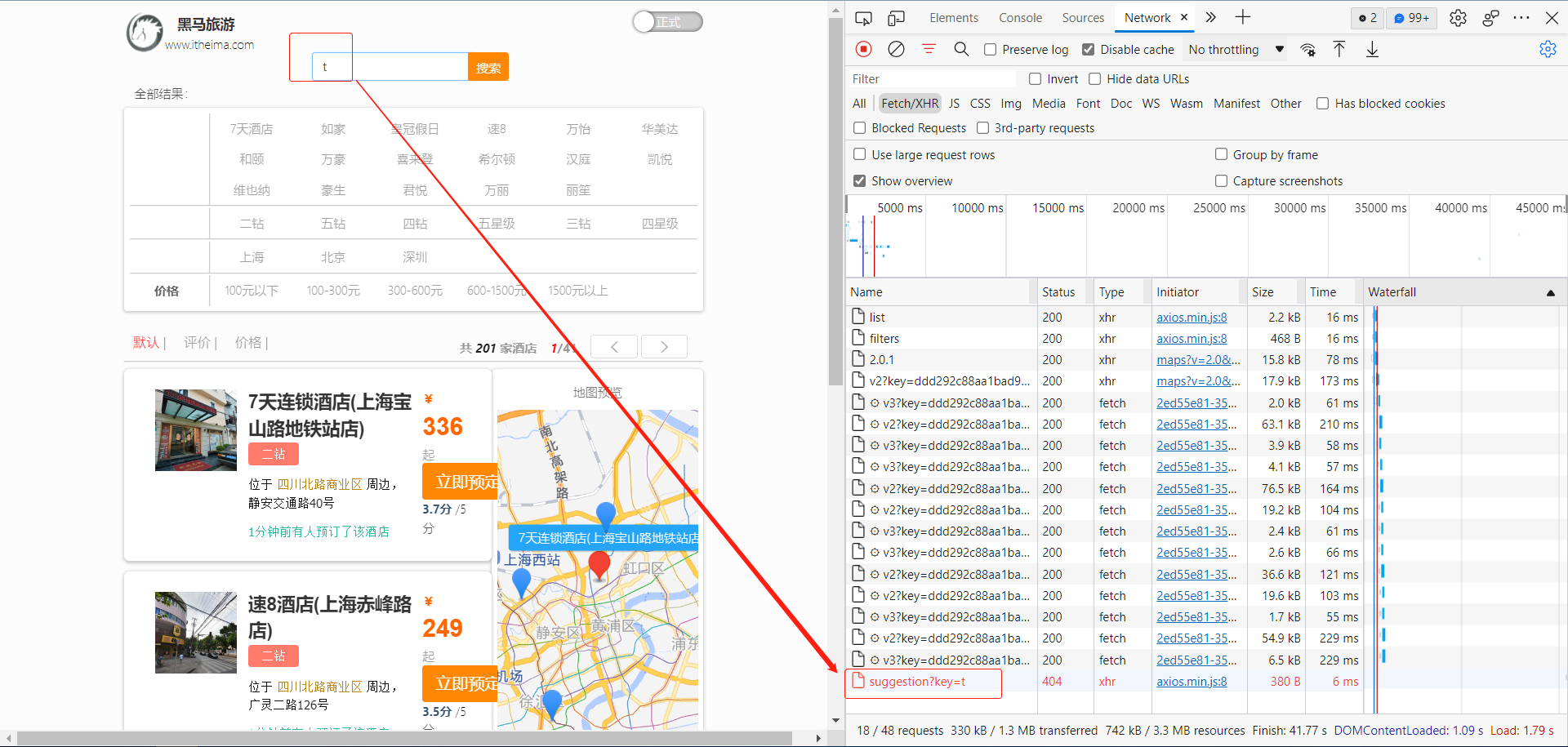Toggle the network filter funnel icon

929,49
